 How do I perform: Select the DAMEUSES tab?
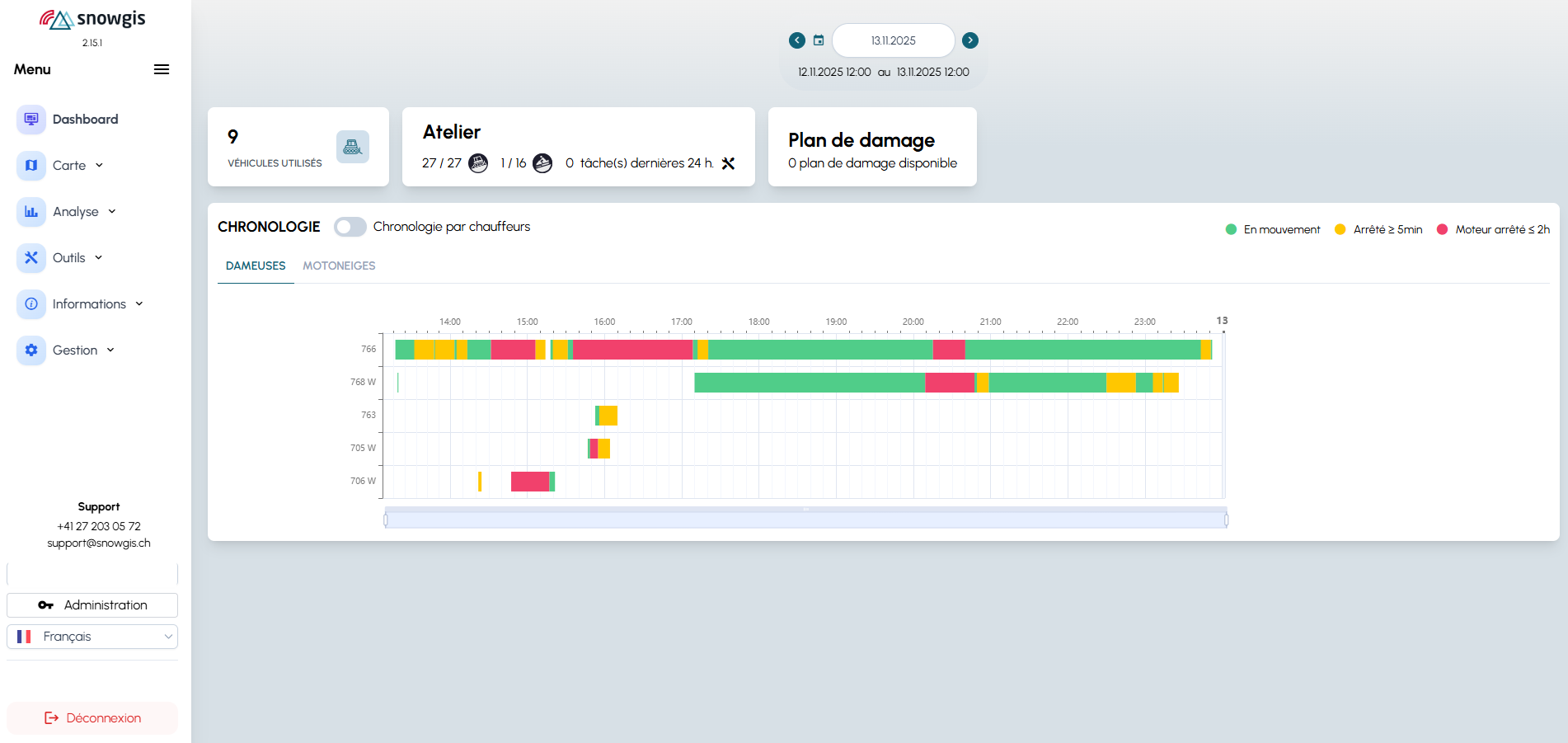tap(256, 266)
